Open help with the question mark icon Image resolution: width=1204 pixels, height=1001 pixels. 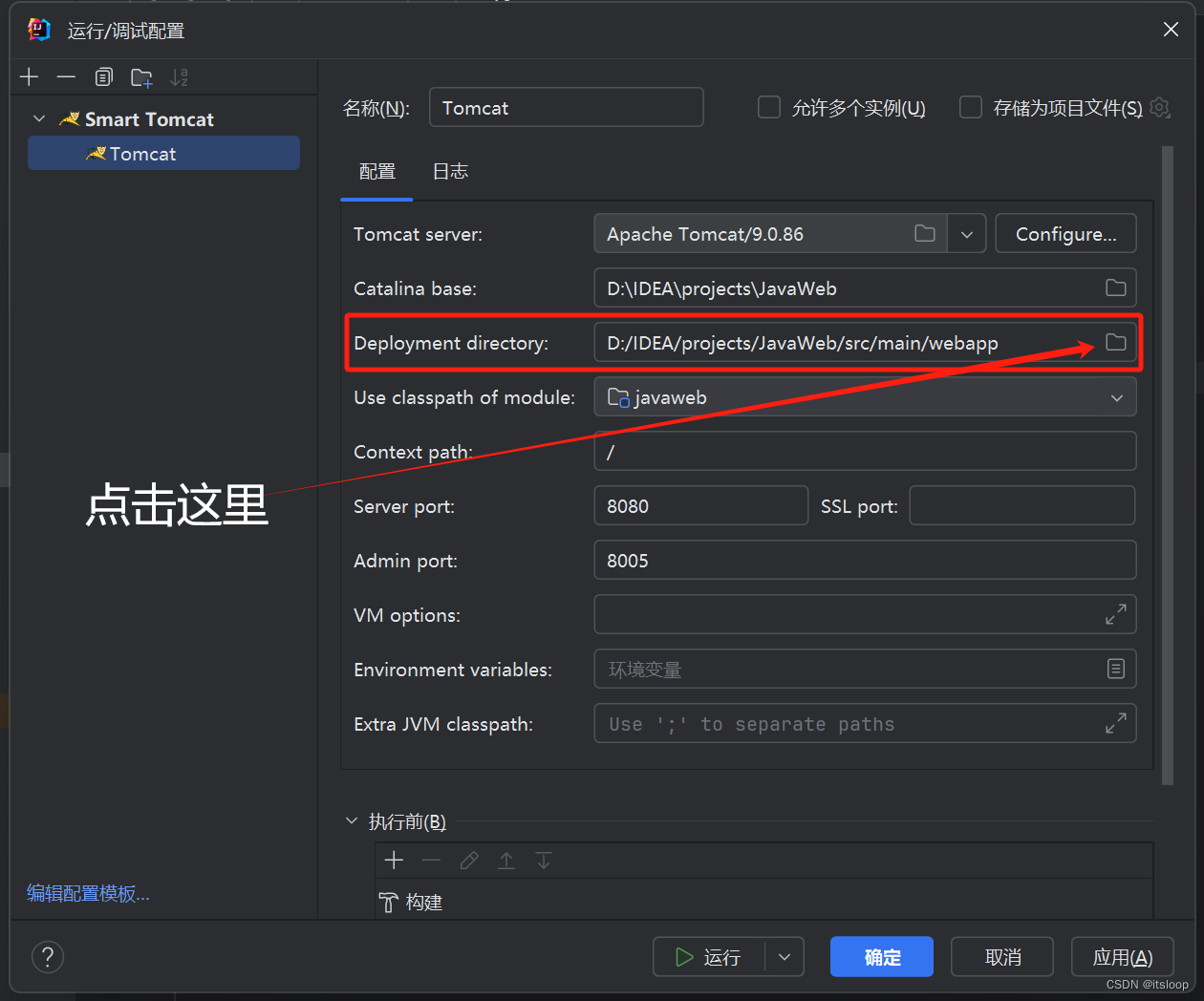[48, 956]
